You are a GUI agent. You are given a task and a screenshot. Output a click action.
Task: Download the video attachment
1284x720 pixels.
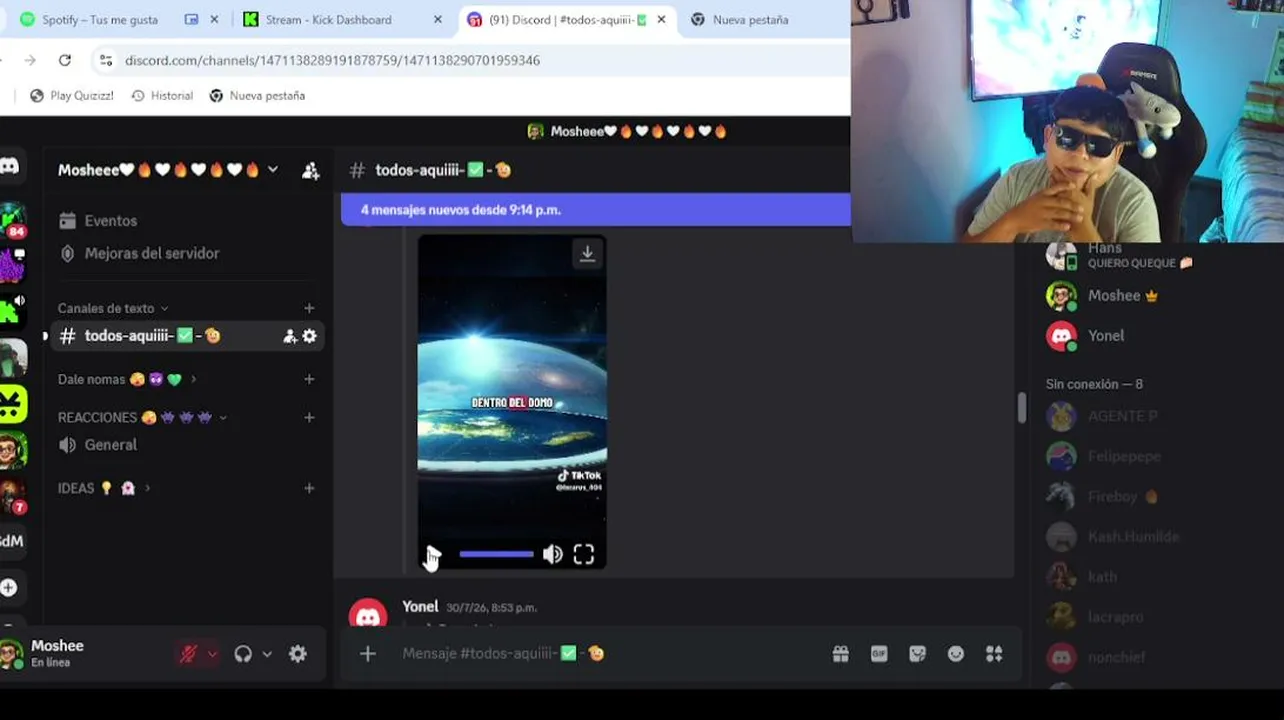[587, 254]
